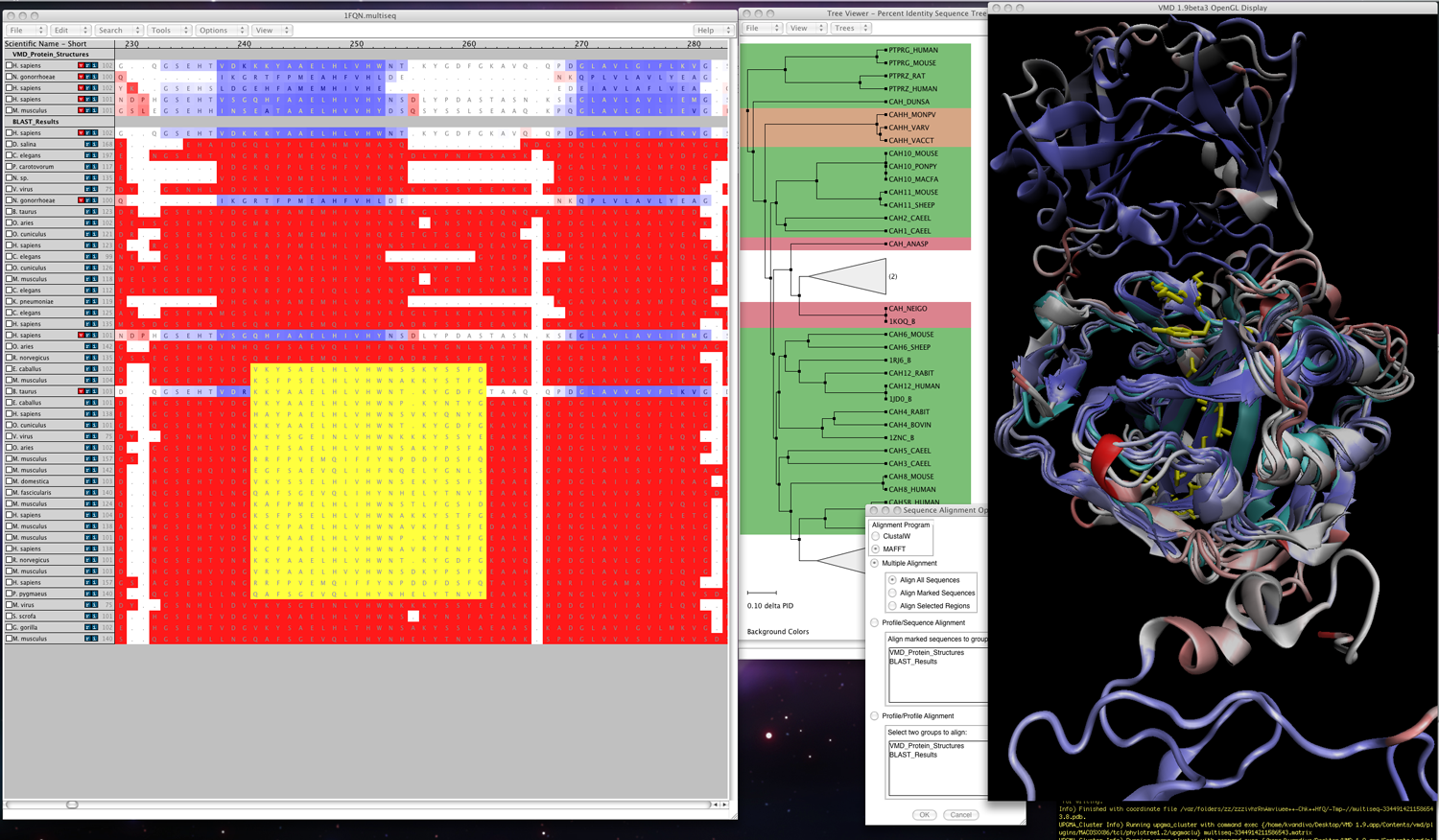
Task: Click the 'i' icon in the G. gorilla row
Action: (x=93, y=627)
